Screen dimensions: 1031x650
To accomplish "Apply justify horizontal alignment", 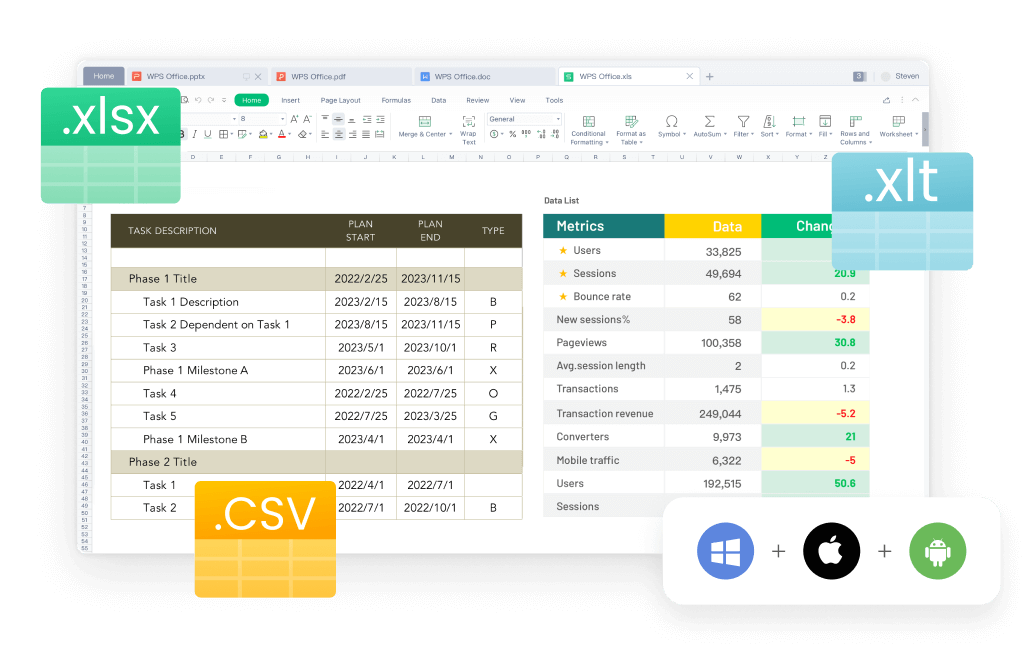I will [366, 134].
